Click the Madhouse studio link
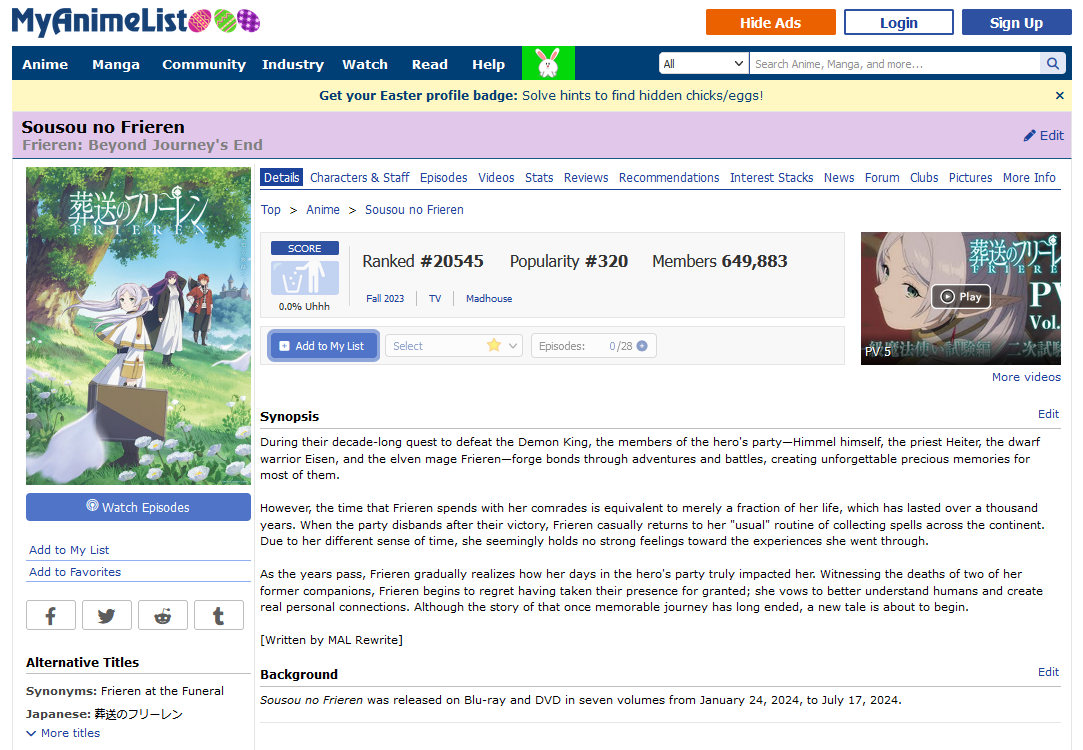This screenshot has height=750, width=1083. pos(489,298)
